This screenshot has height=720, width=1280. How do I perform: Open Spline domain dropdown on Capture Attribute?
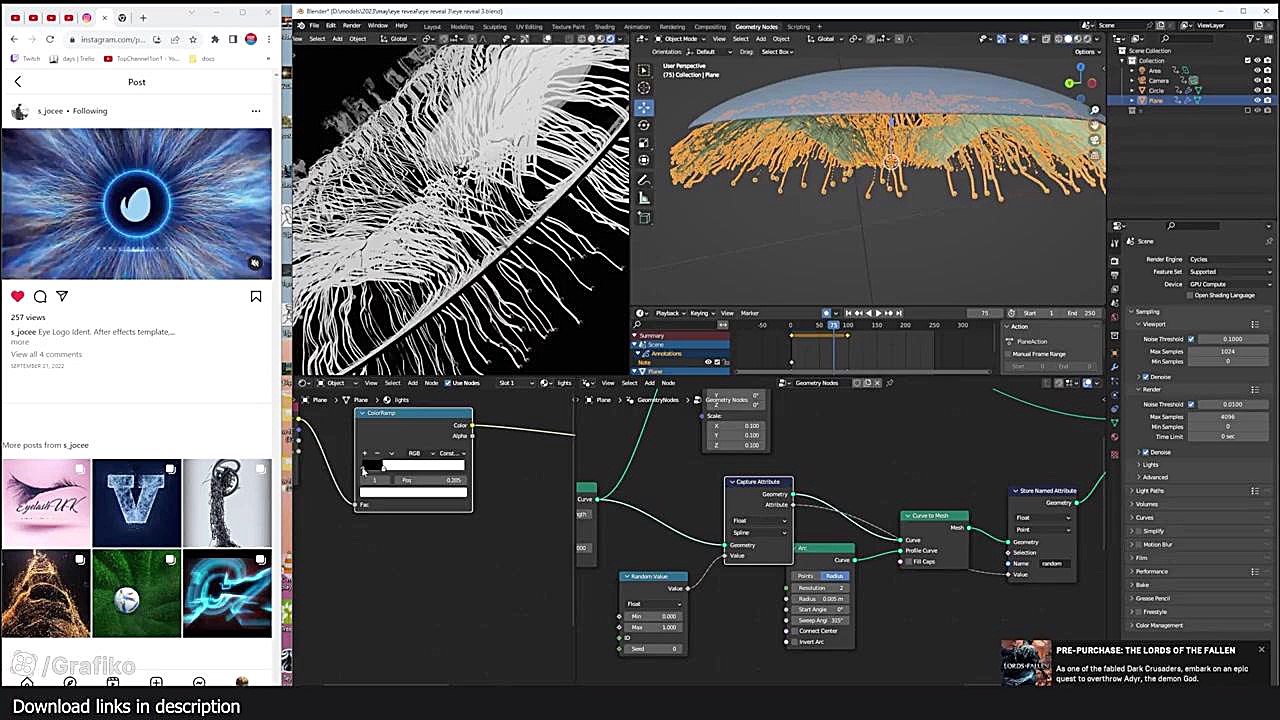[759, 532]
